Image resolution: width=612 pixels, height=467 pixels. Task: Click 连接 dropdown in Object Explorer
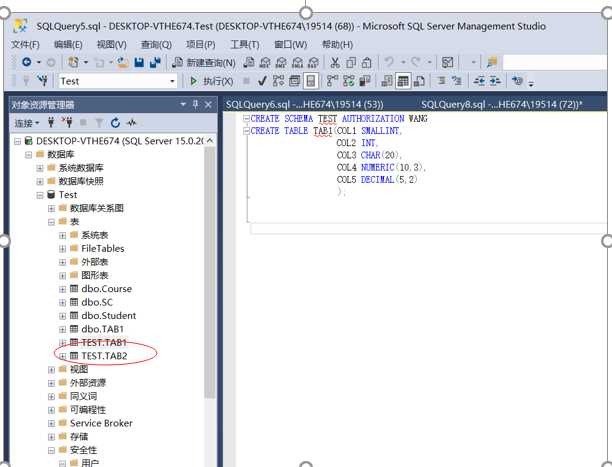(27, 123)
